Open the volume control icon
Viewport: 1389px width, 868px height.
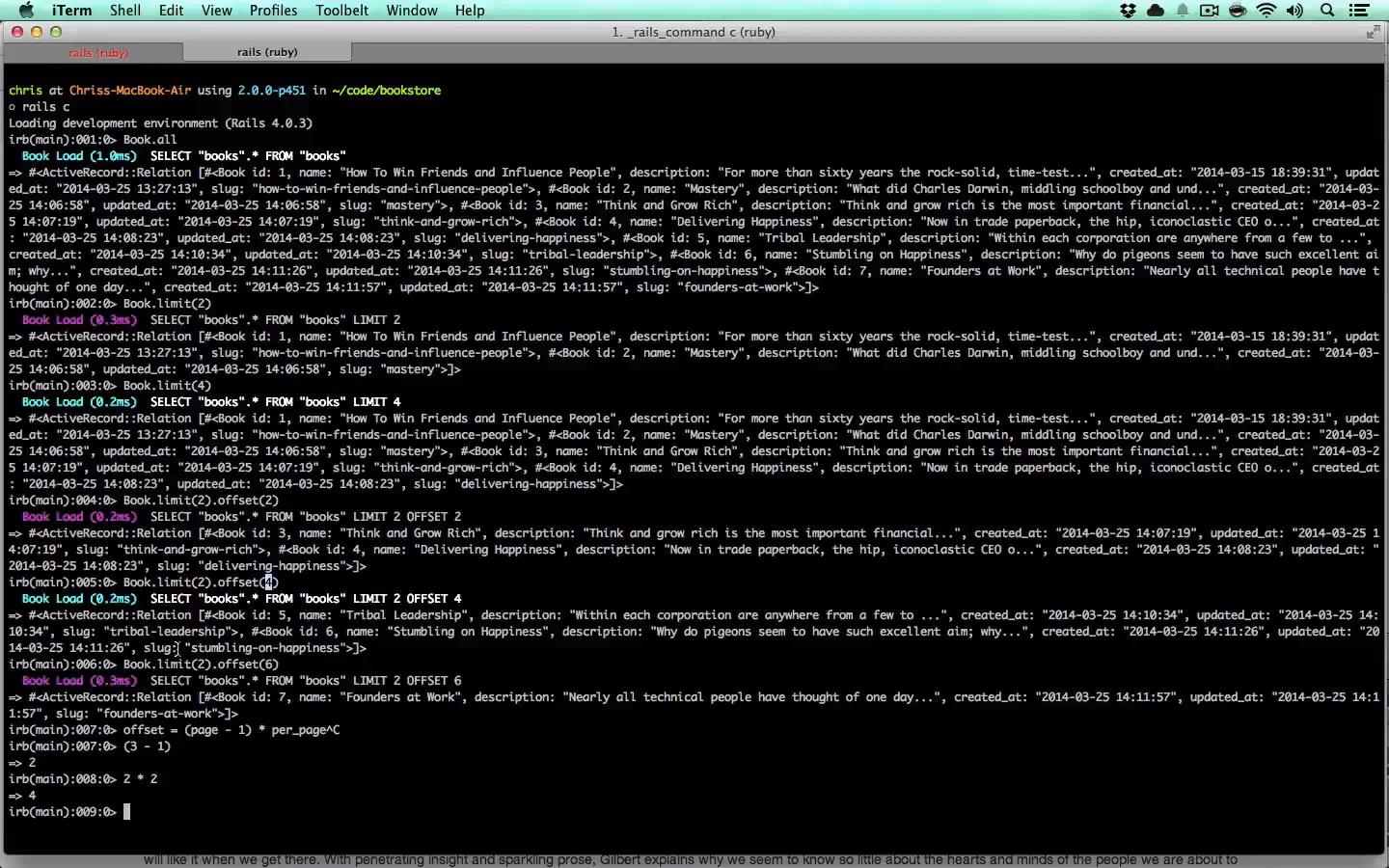pyautogui.click(x=1294, y=11)
